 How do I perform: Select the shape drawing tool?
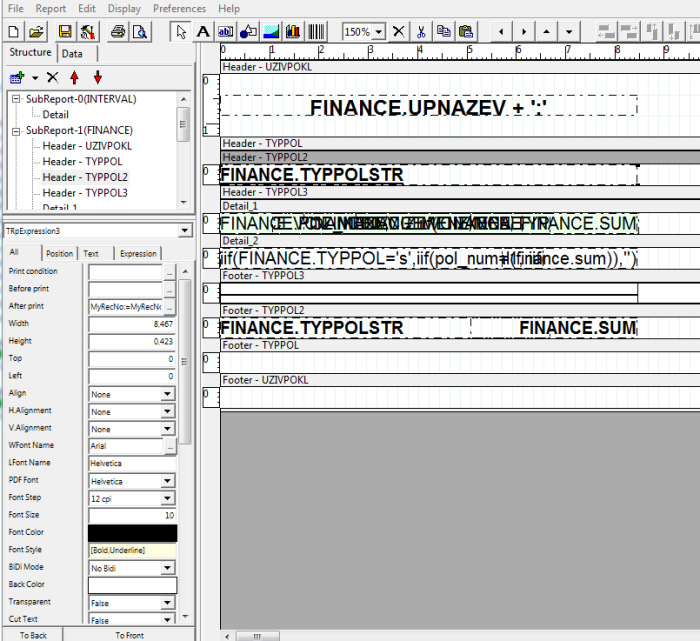[x=248, y=32]
